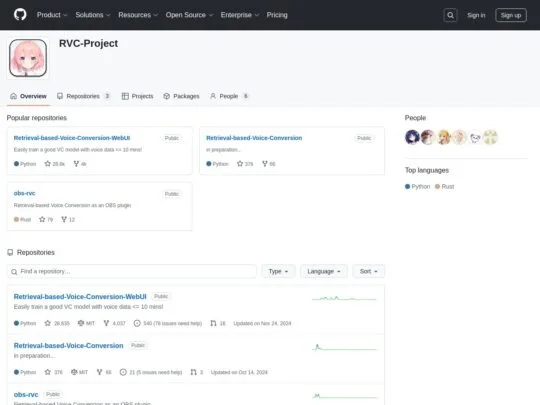The width and height of the screenshot is (540, 405).
Task: Open pull requests on WebUI list row
Action: click(218, 323)
